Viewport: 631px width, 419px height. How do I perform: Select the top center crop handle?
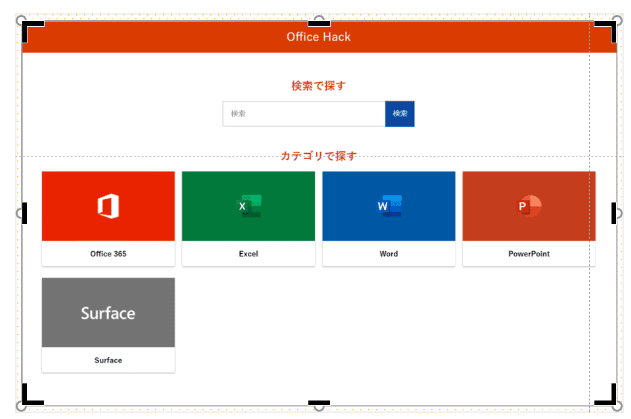(x=318, y=24)
